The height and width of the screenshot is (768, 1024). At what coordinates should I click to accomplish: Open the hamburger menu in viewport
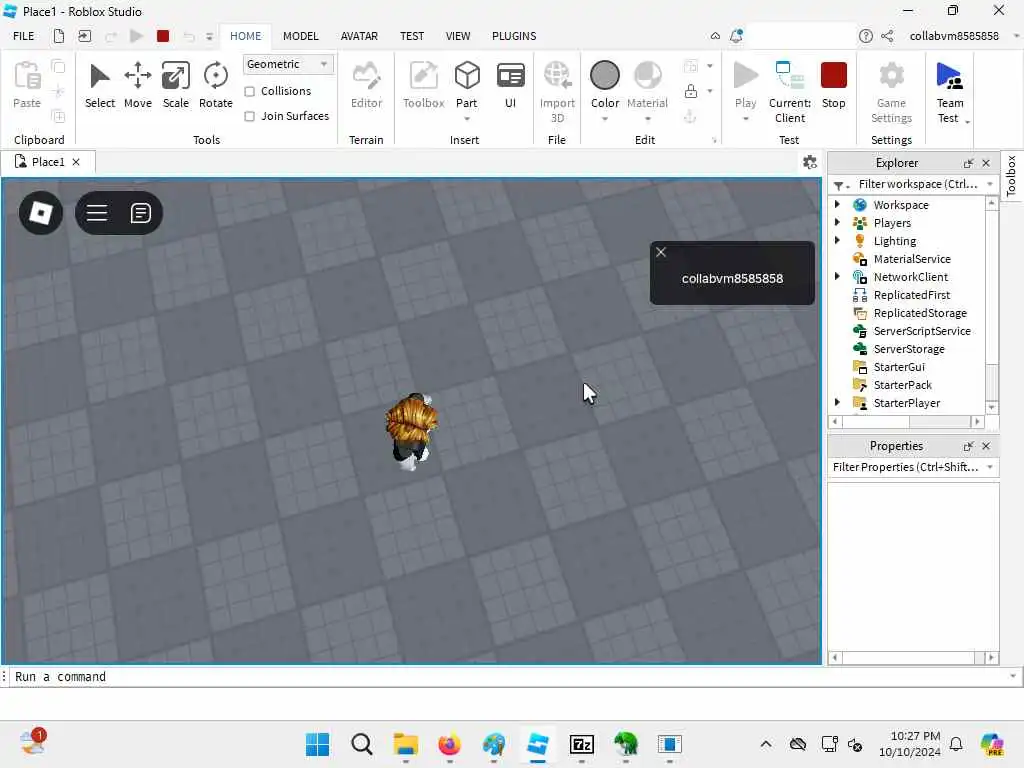tap(97, 213)
